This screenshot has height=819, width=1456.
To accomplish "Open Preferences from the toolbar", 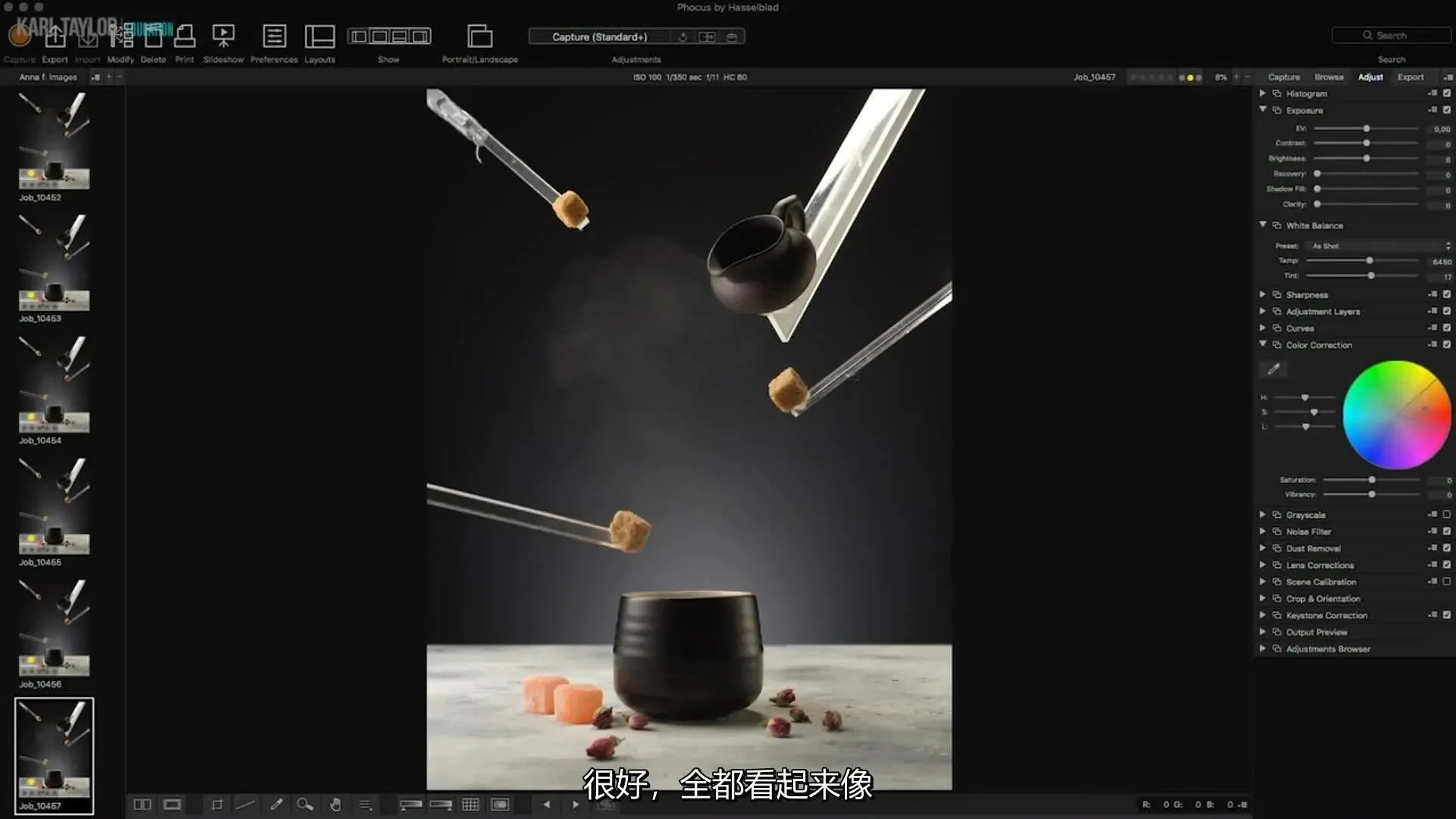I will pos(274,36).
